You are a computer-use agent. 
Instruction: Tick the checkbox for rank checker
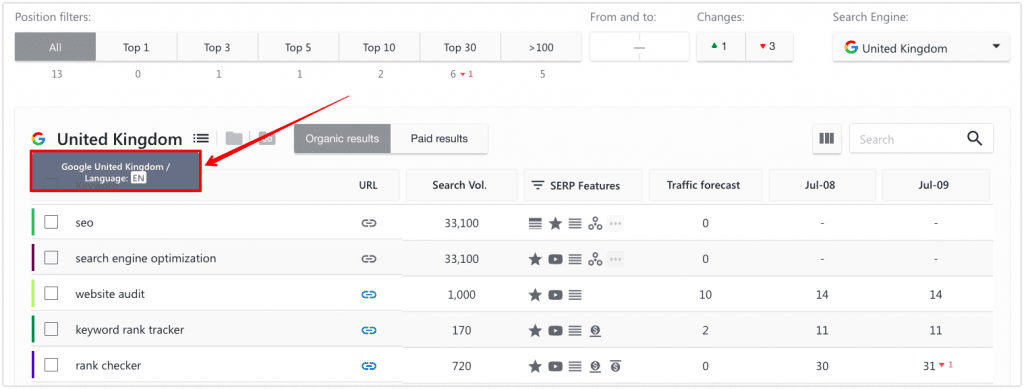point(51,365)
